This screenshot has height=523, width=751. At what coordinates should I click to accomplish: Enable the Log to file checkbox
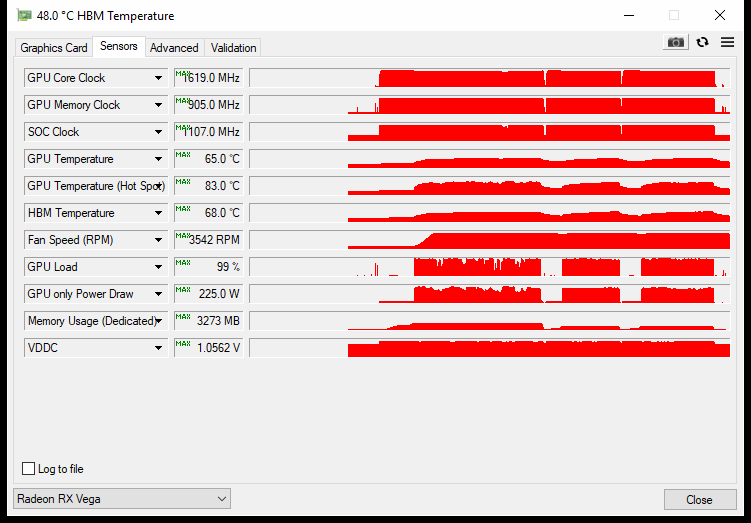[x=29, y=469]
